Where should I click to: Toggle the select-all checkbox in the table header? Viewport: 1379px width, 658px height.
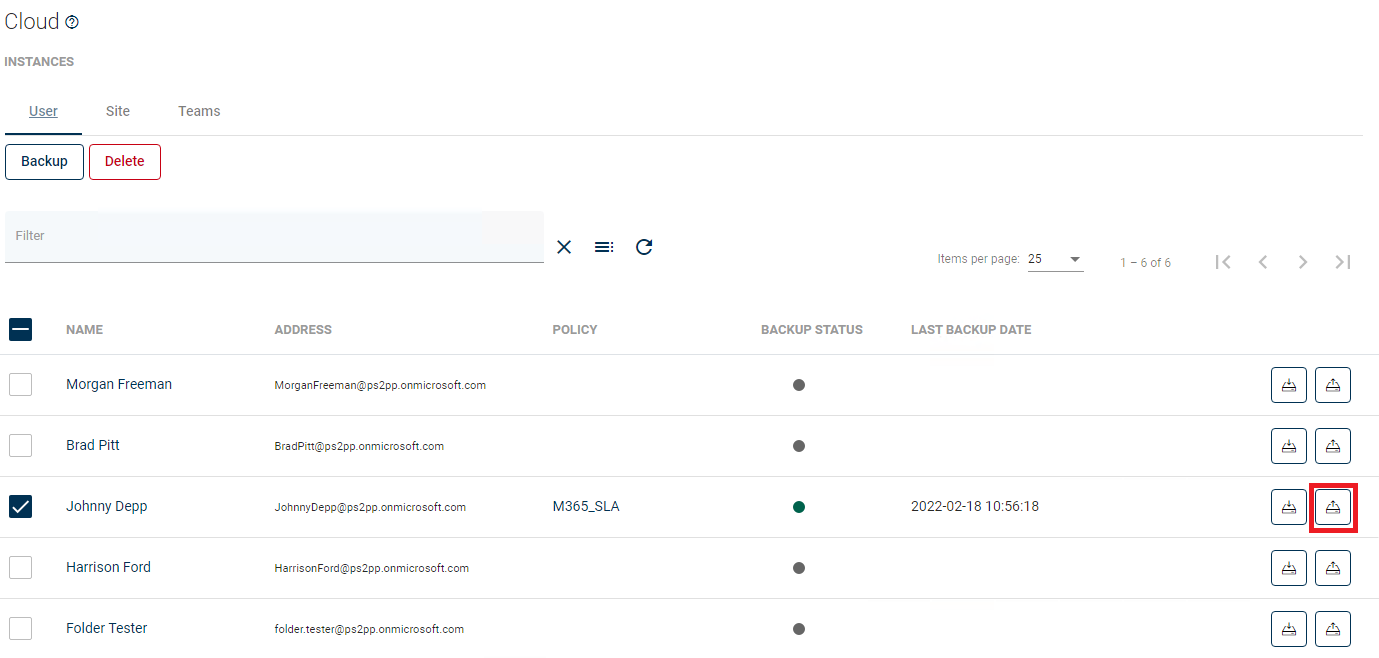pos(20,329)
